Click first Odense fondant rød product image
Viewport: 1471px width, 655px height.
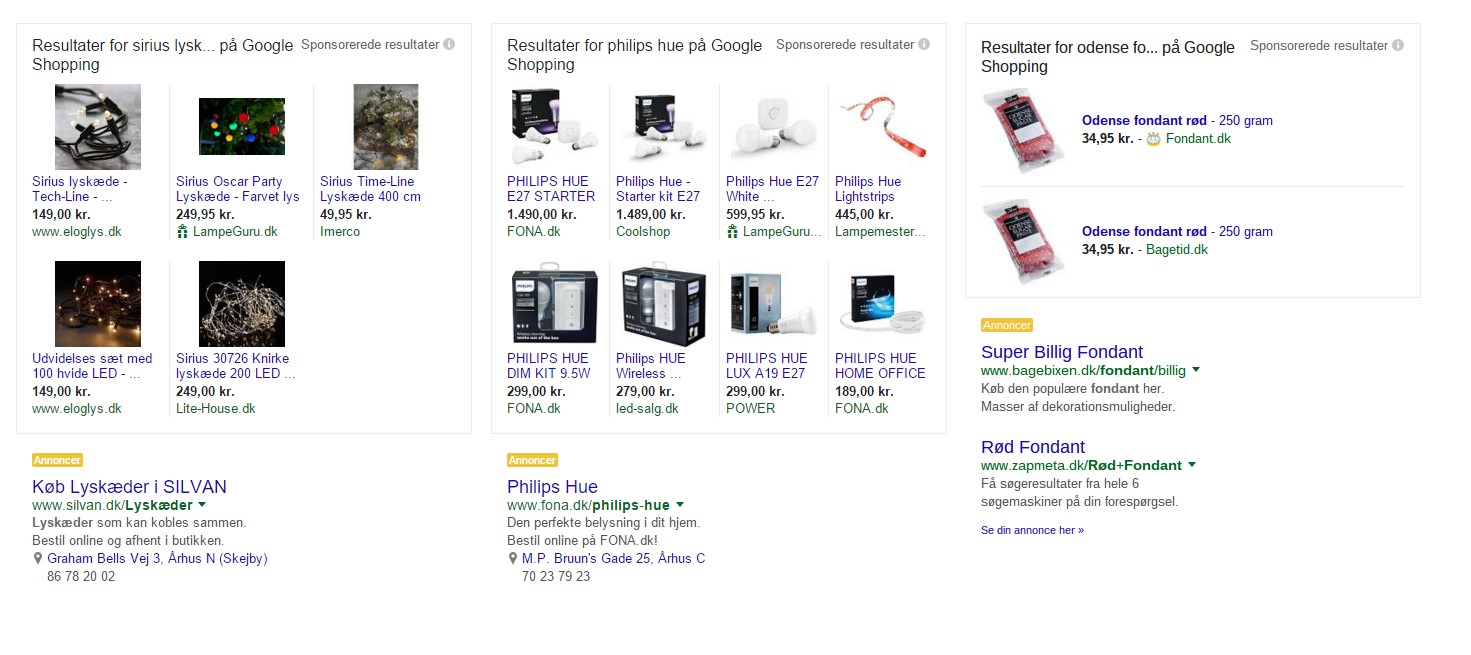tap(1018, 130)
